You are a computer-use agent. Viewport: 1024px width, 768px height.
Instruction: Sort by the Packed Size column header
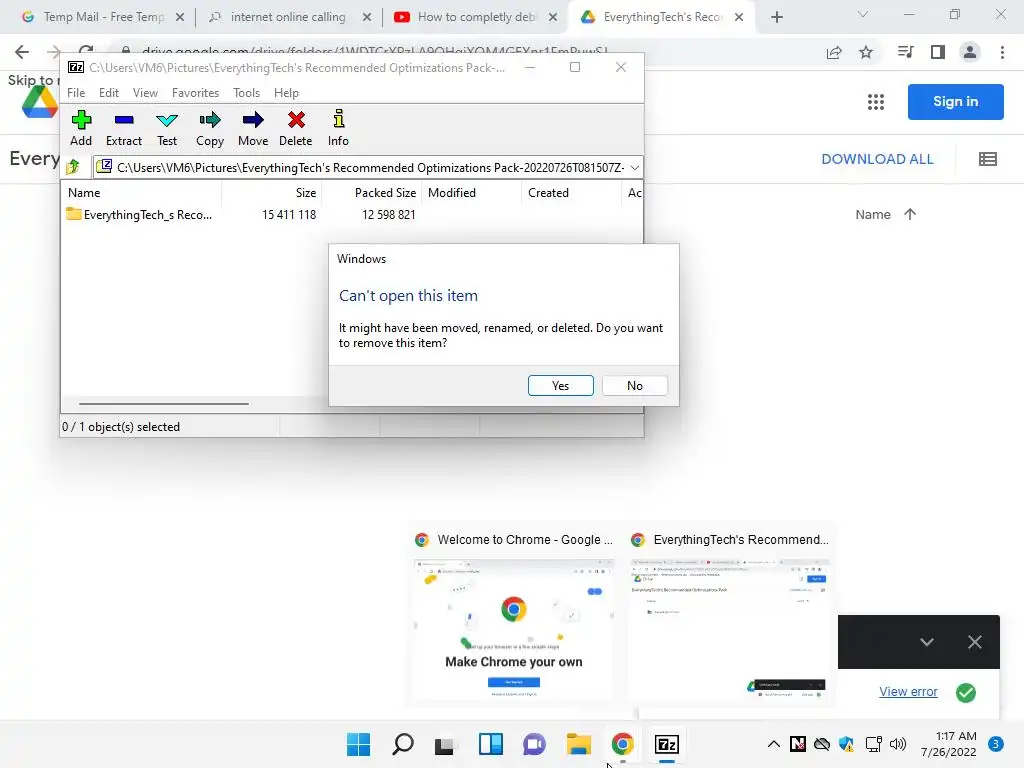(x=370, y=193)
